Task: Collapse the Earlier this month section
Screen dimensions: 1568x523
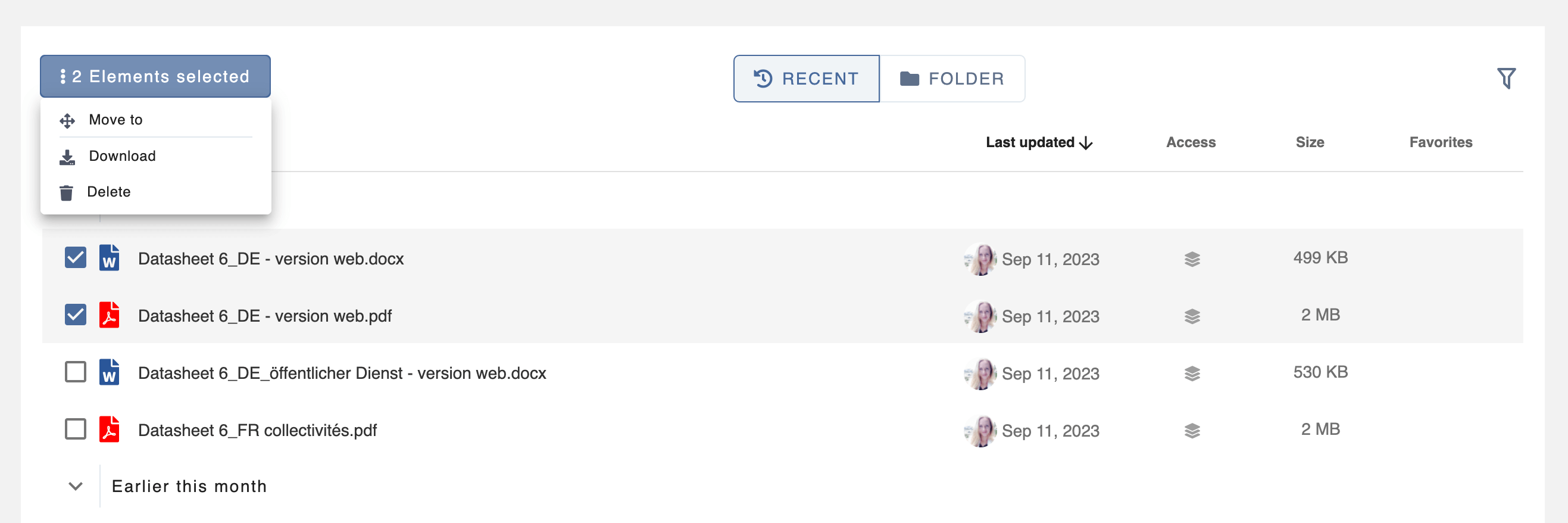Action: 76,487
